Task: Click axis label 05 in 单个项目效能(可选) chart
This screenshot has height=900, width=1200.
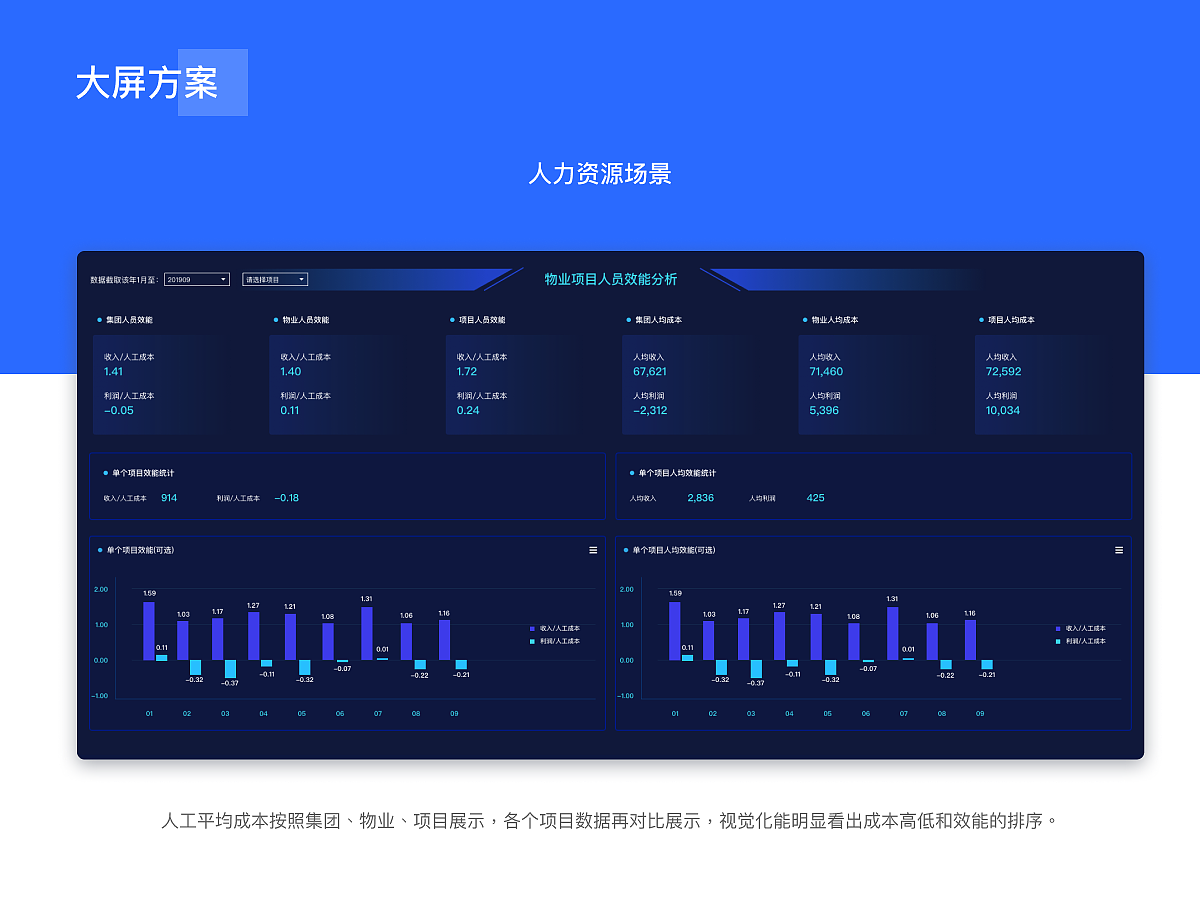Action: [302, 714]
